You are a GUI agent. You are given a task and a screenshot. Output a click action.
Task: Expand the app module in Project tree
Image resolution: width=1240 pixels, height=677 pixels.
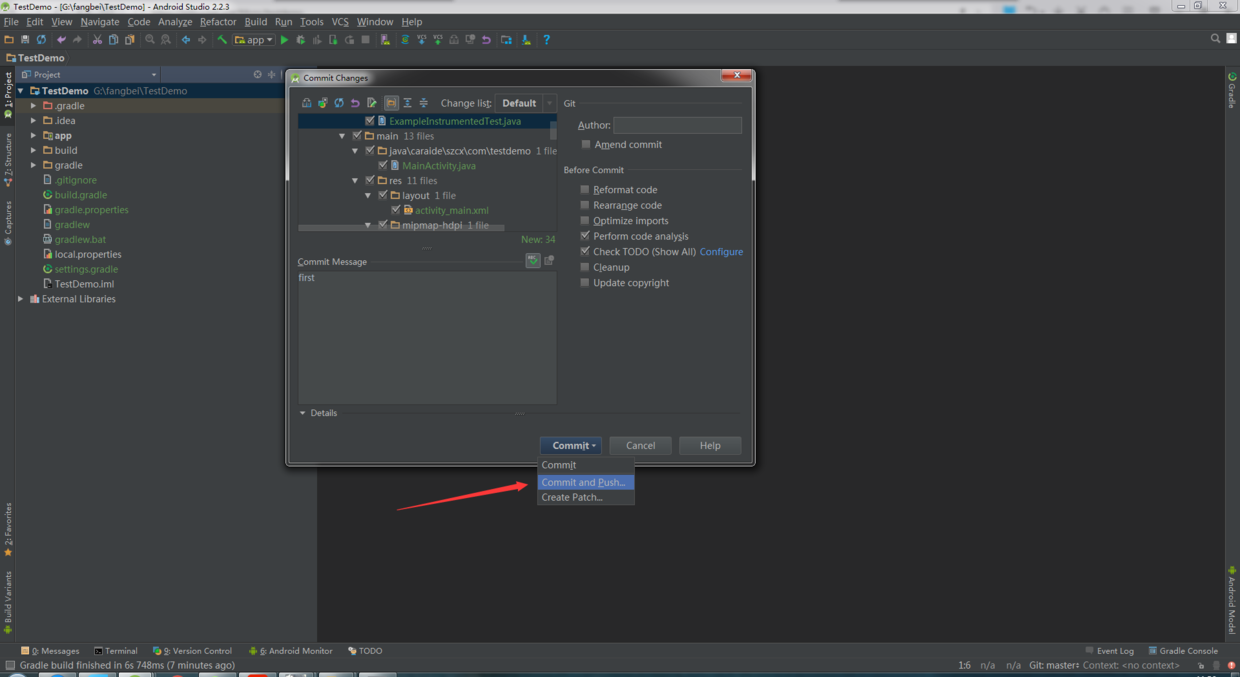click(x=33, y=136)
